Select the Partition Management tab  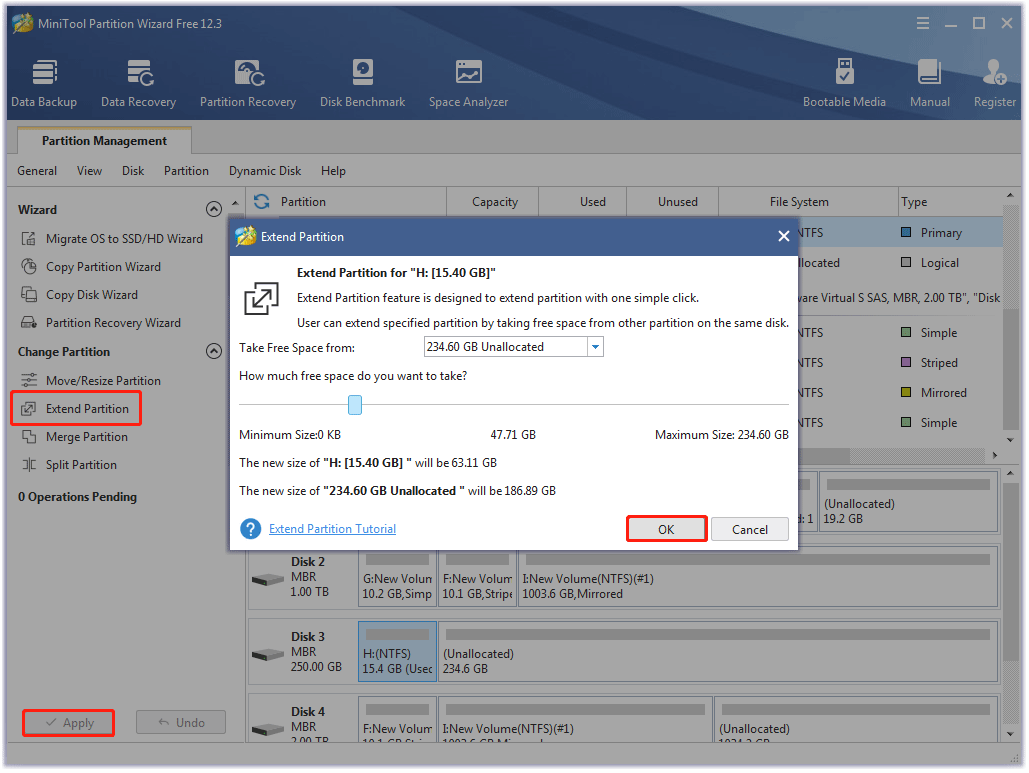tap(104, 141)
